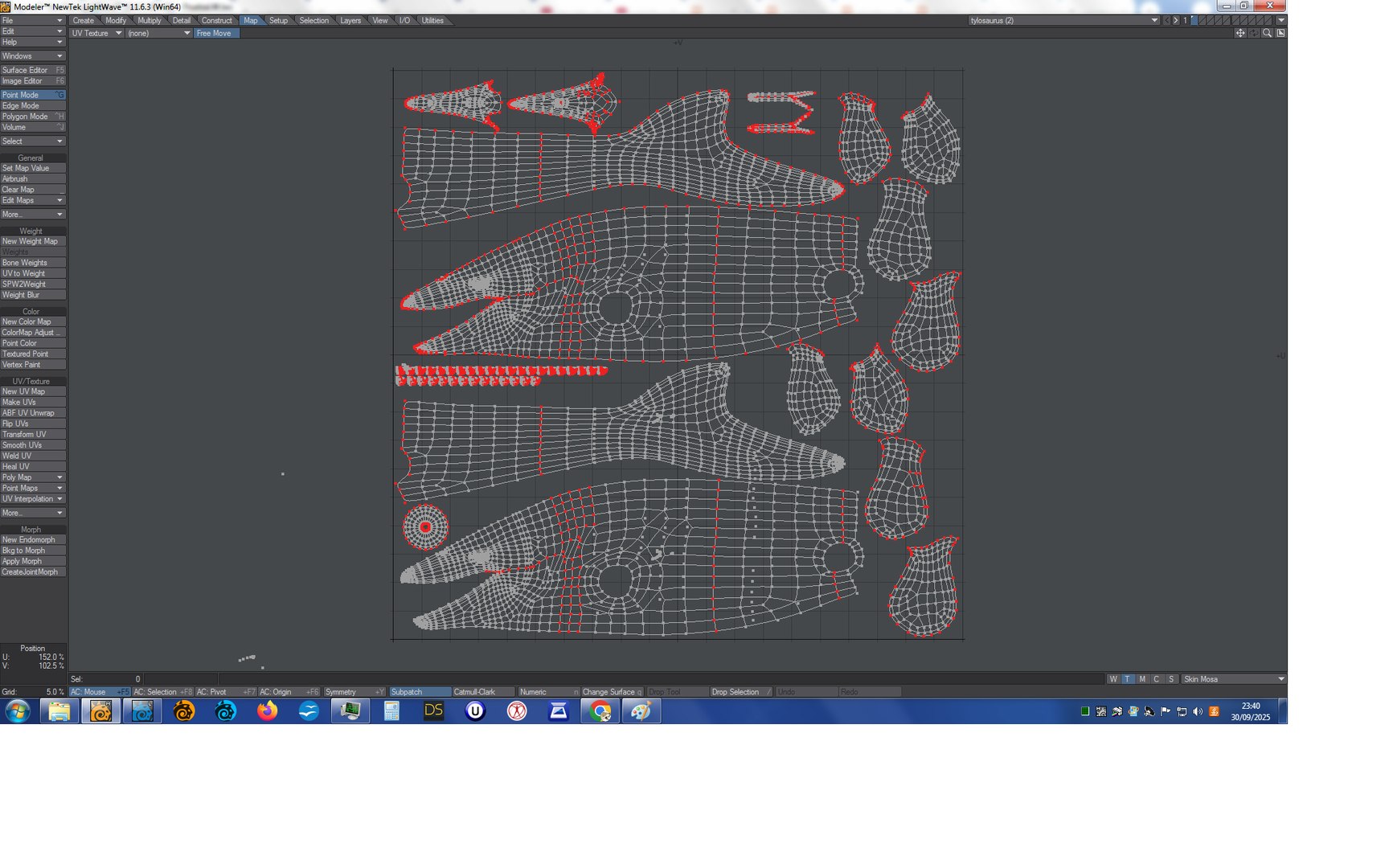Screen dimensions: 1389x868
Task: Click the DAZ Studio DS taskbar icon
Action: click(433, 711)
